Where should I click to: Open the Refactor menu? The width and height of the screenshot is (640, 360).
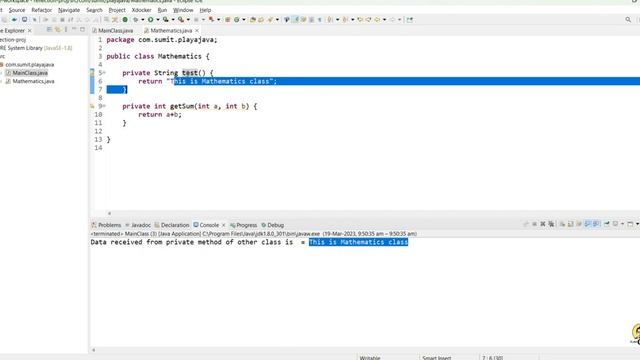[42, 10]
